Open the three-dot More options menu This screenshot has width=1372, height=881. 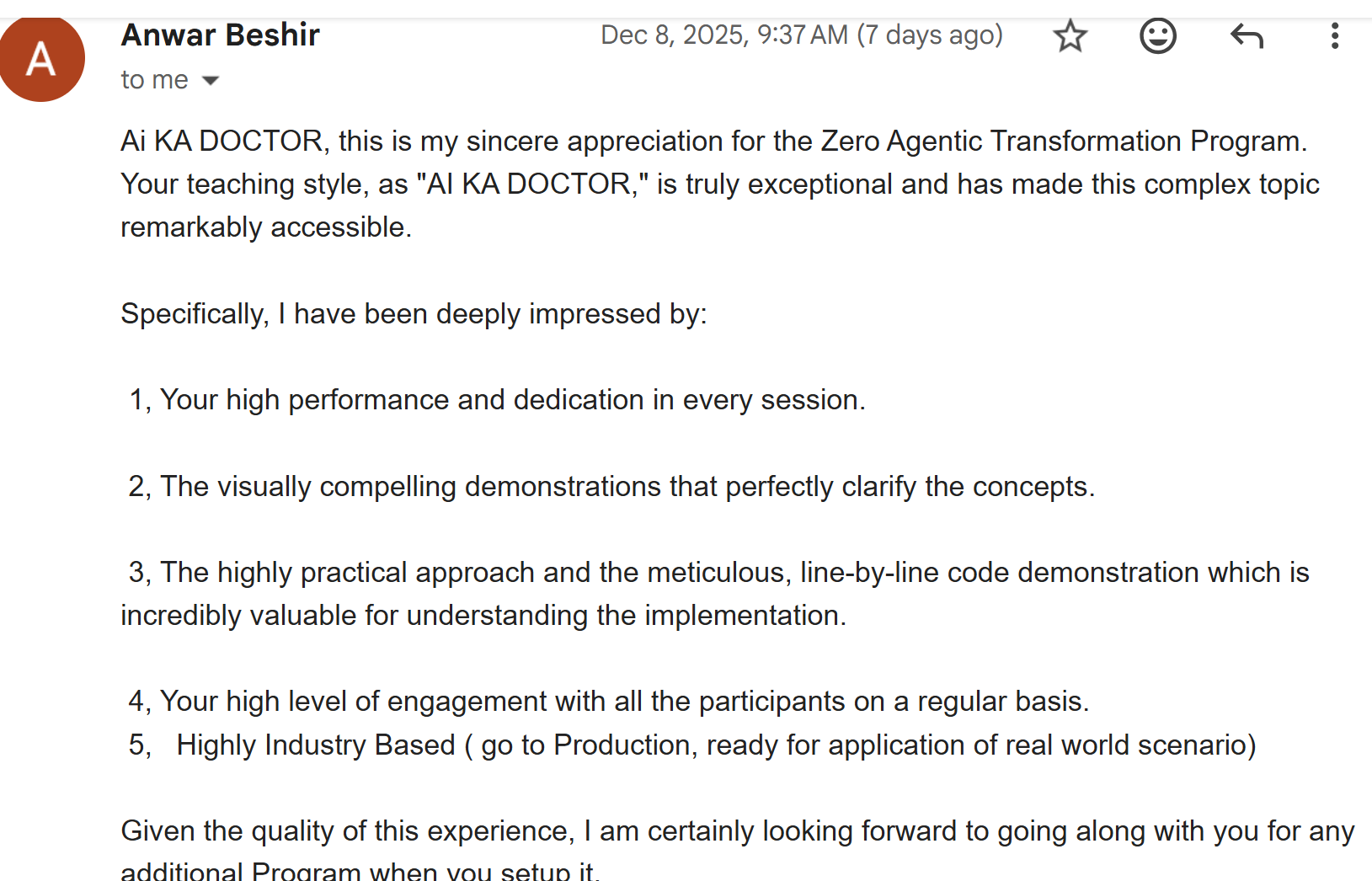(1334, 36)
